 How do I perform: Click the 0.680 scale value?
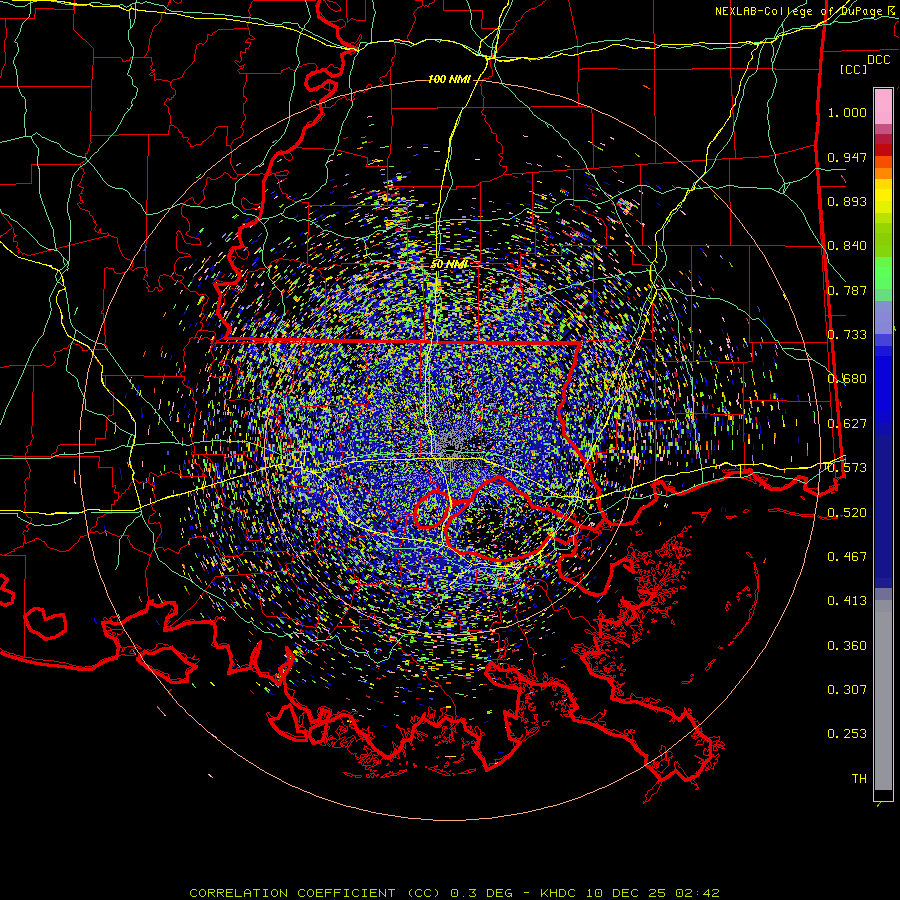point(847,379)
